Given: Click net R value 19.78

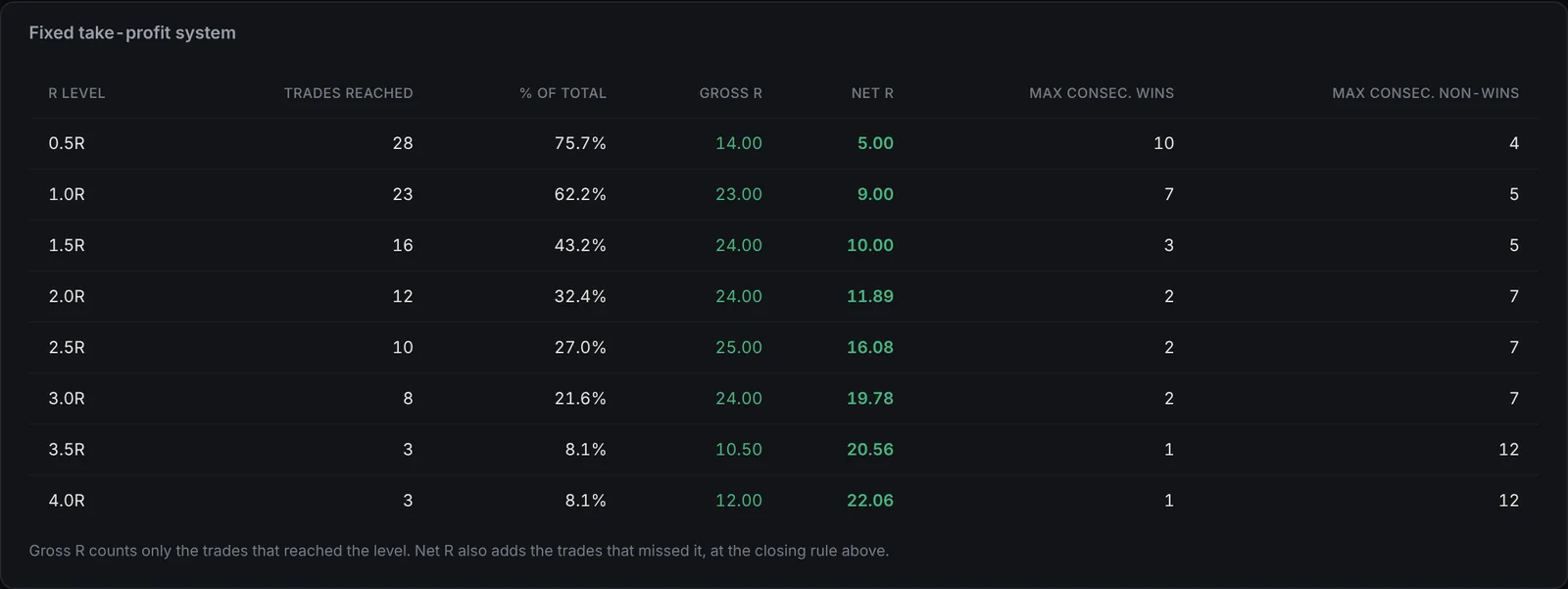Looking at the screenshot, I should pyautogui.click(x=870, y=398).
